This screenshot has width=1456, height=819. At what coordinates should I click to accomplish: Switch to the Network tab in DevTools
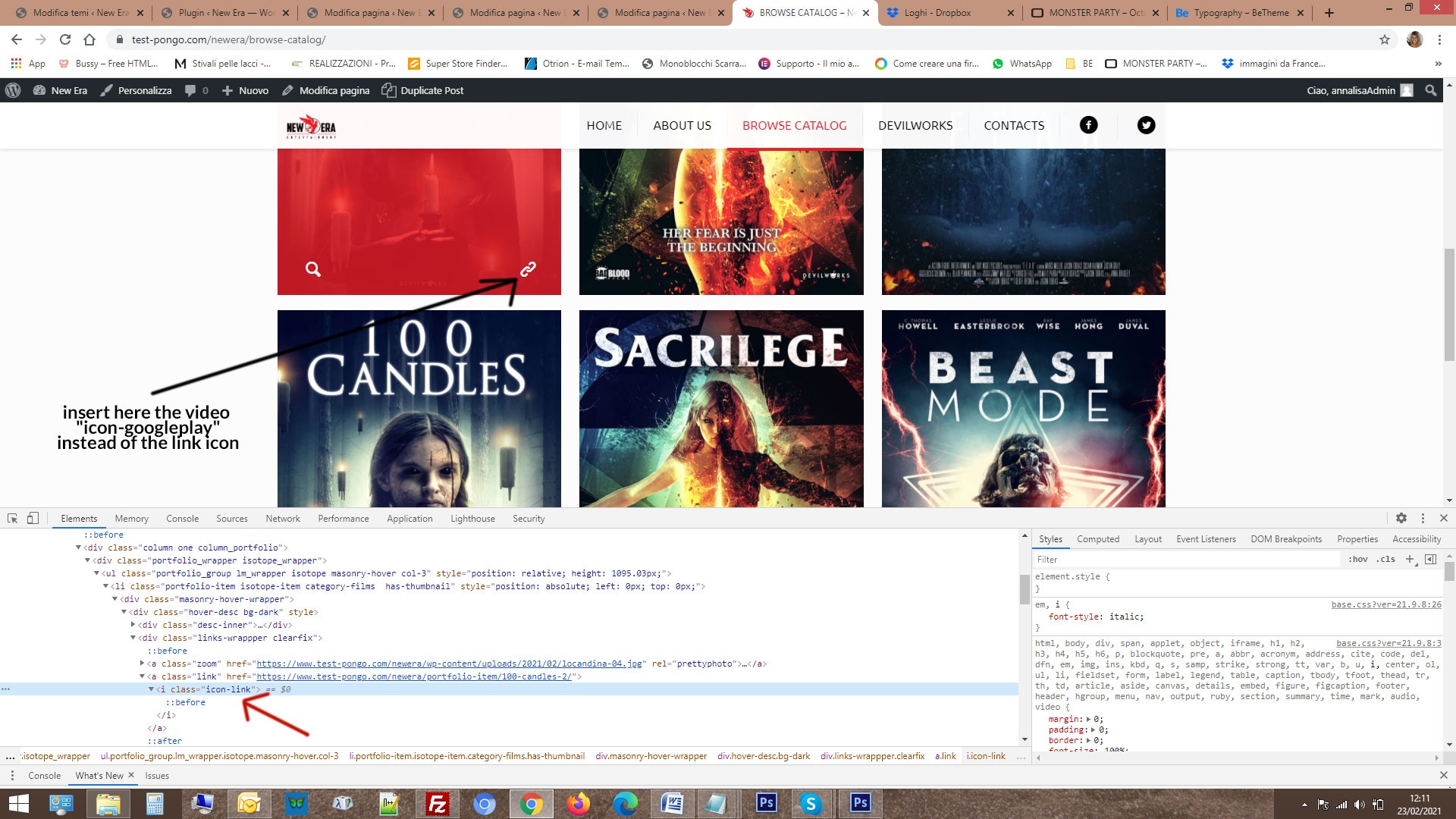coord(283,519)
